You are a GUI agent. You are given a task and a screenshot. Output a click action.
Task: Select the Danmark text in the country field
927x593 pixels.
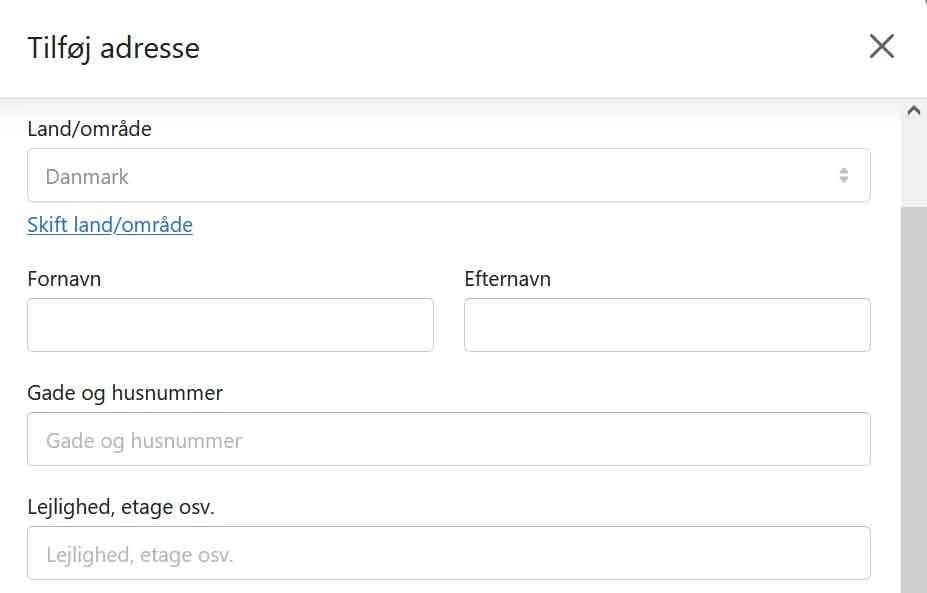87,176
